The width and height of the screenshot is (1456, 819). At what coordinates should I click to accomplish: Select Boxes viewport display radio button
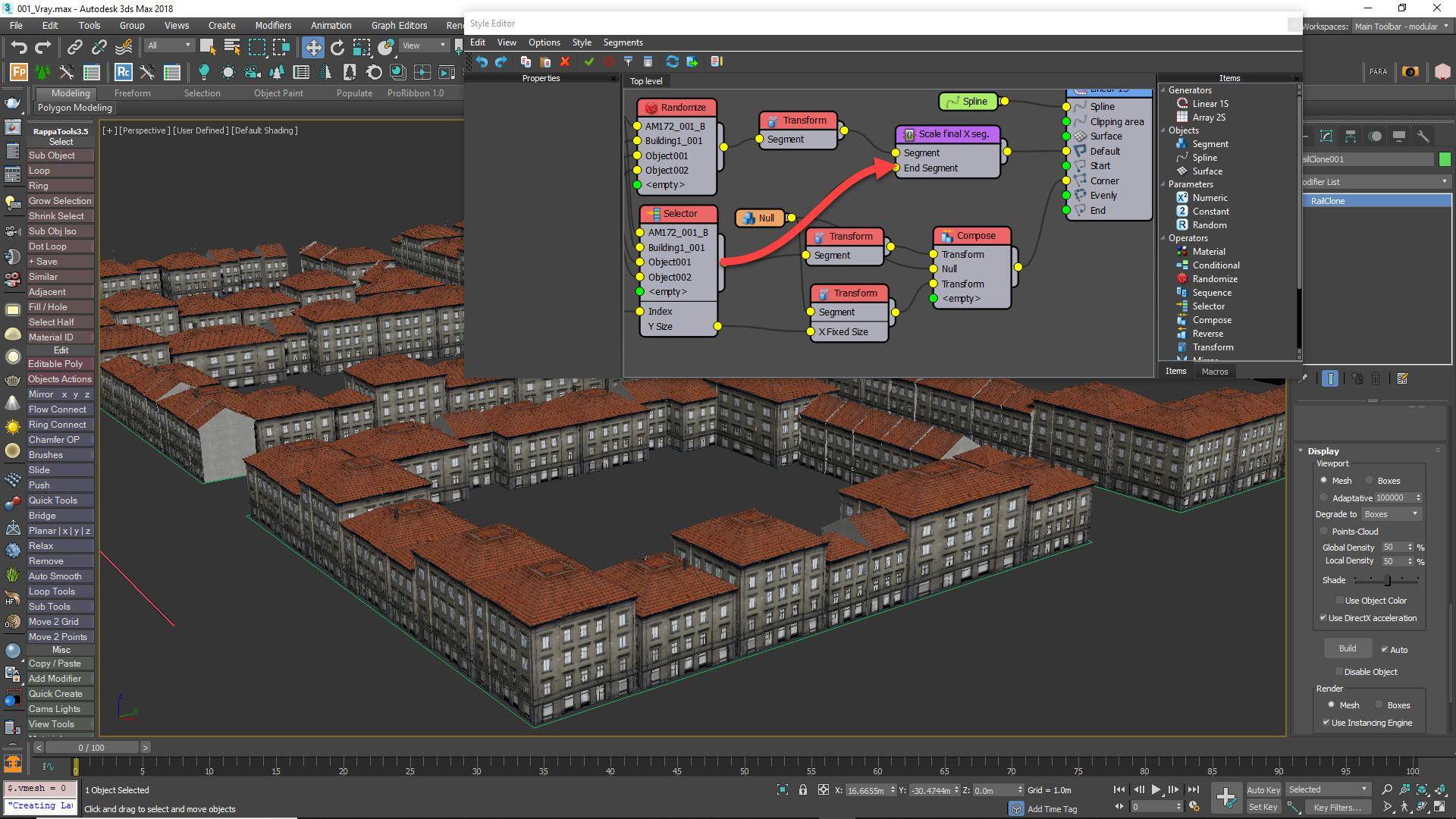point(1370,481)
